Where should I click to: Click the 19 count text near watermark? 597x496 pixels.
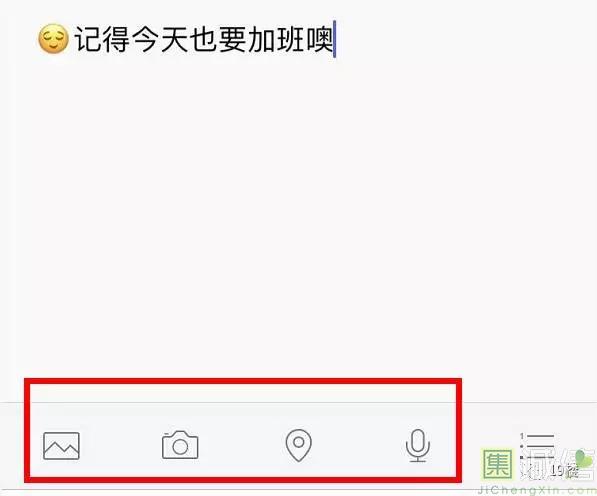tap(557, 471)
